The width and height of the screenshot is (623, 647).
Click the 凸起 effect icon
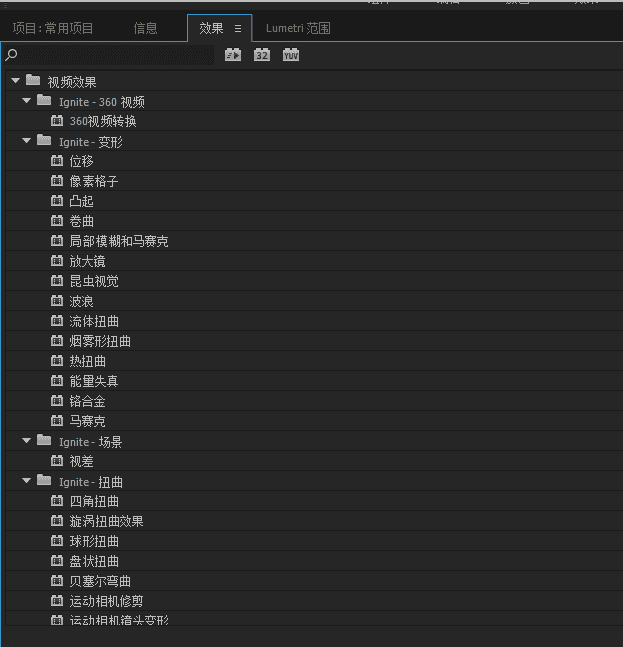pos(57,201)
